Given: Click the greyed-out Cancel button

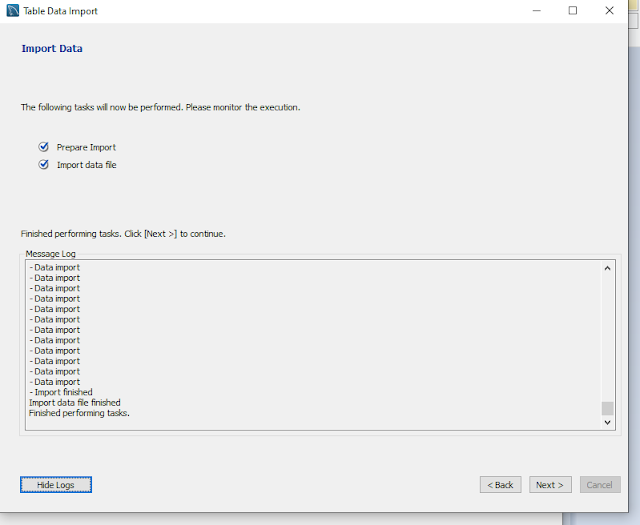Looking at the screenshot, I should (x=600, y=485).
